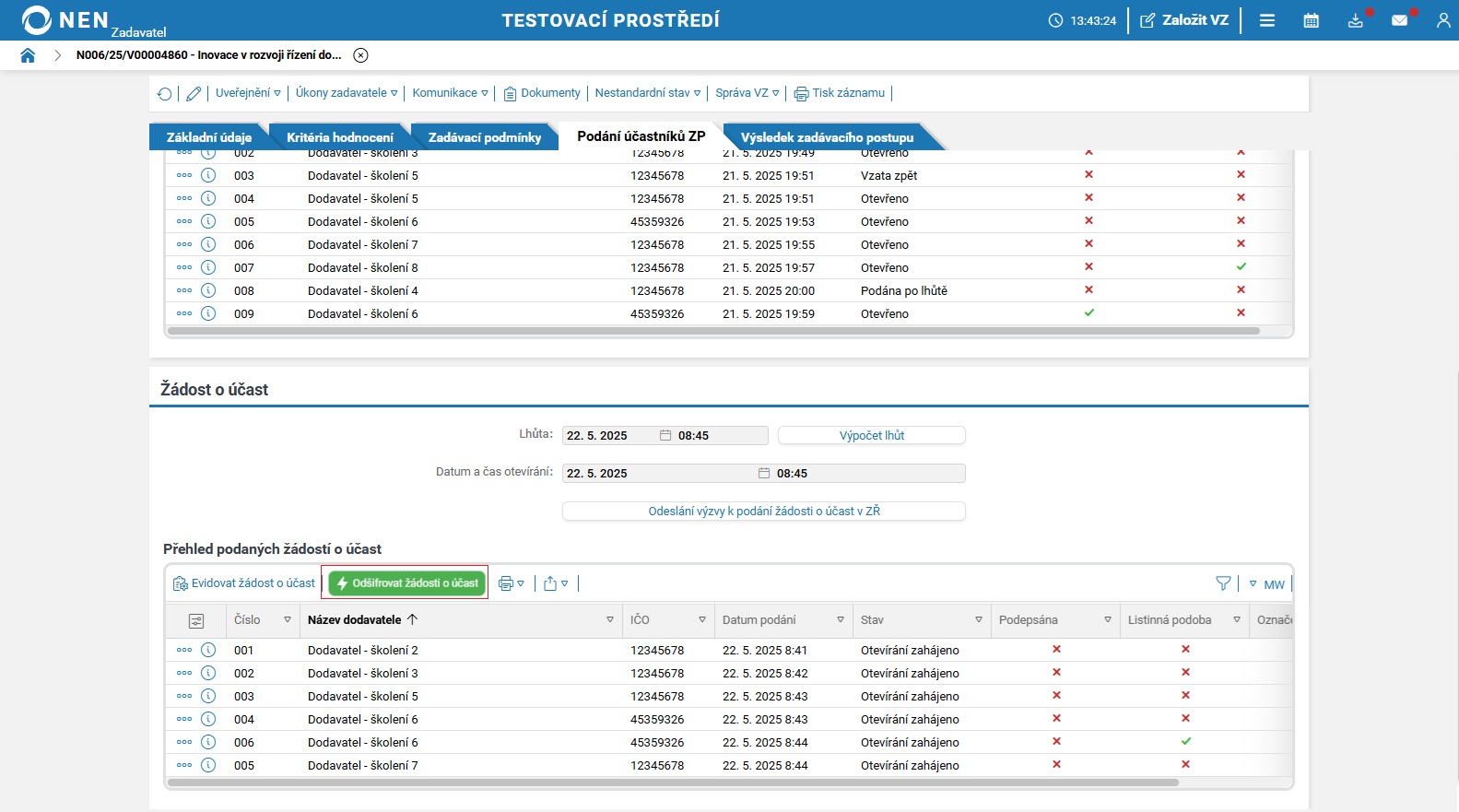Click horizontal scrollbar of requests table

673,783
